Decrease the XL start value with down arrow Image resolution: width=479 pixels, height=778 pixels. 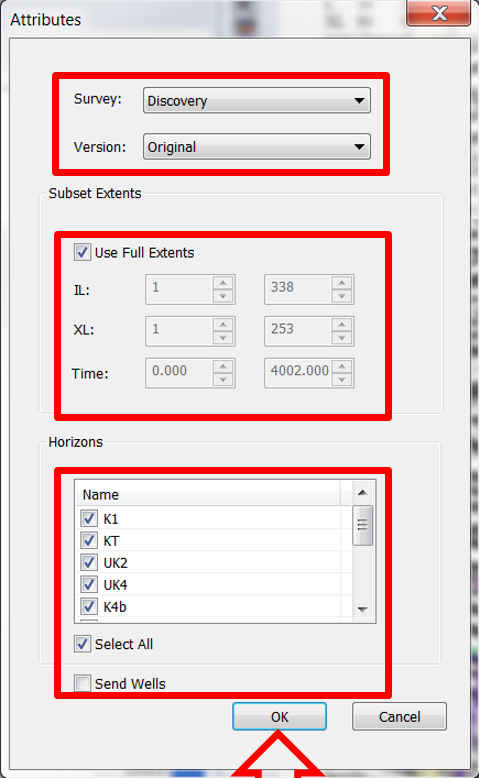(223, 338)
